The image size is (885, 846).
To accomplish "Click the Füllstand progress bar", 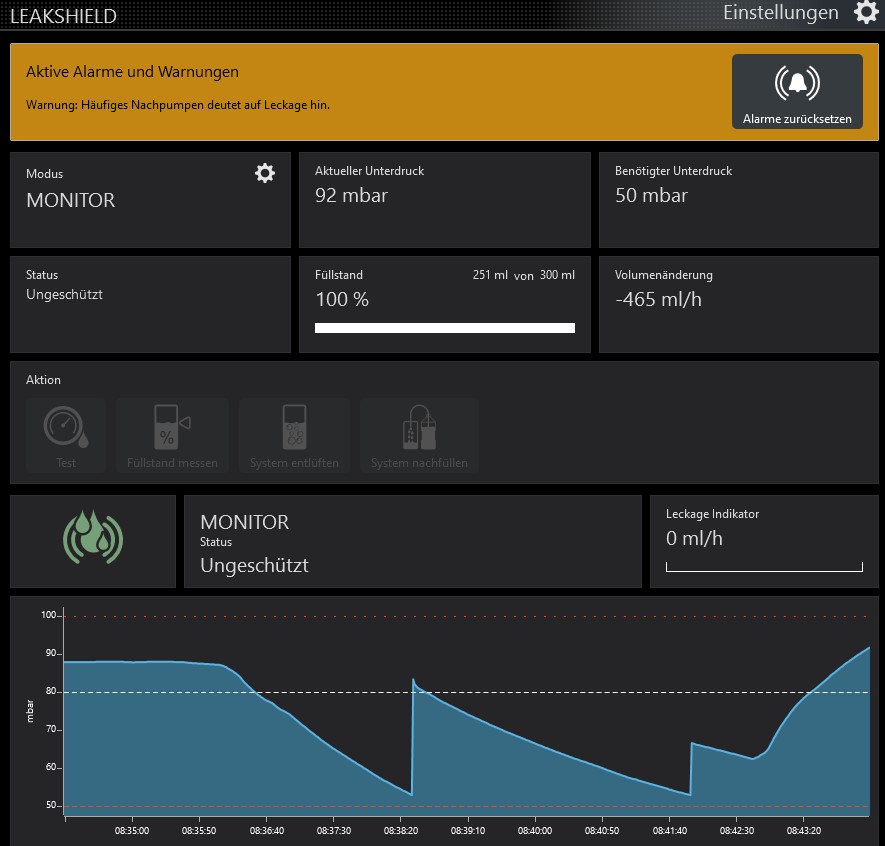I will [444, 327].
